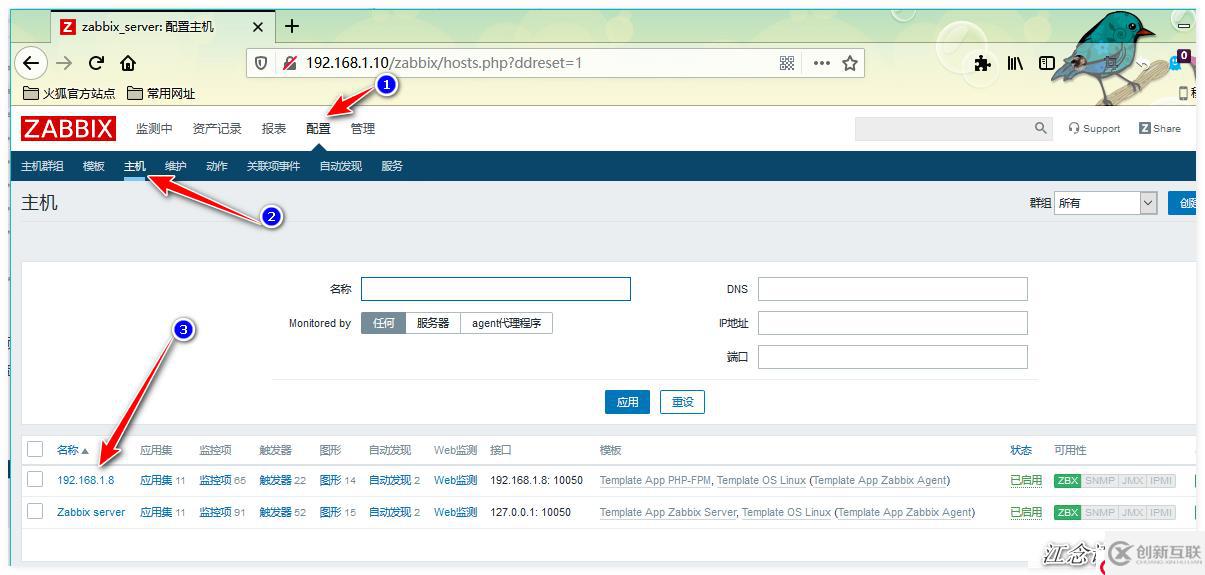Close the zabbix_server browser tab
Image resolution: width=1205 pixels, height=575 pixels.
(258, 27)
